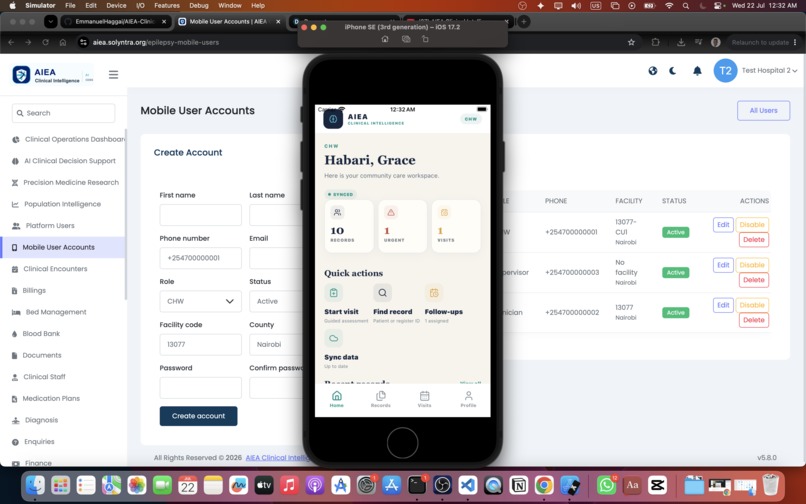
Task: Disable the user with phone +254700000002
Action: (x=752, y=305)
